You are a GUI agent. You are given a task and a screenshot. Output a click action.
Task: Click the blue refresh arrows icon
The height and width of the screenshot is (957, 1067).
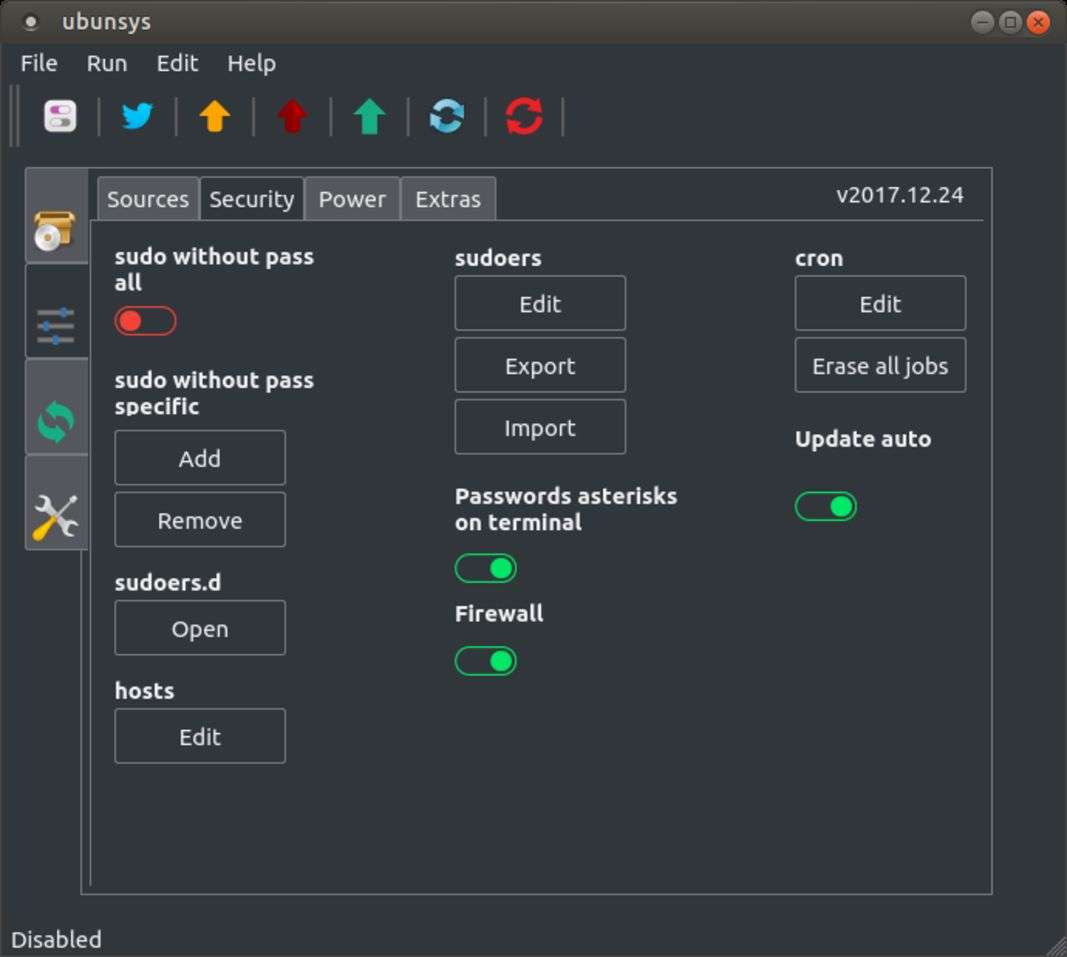447,117
